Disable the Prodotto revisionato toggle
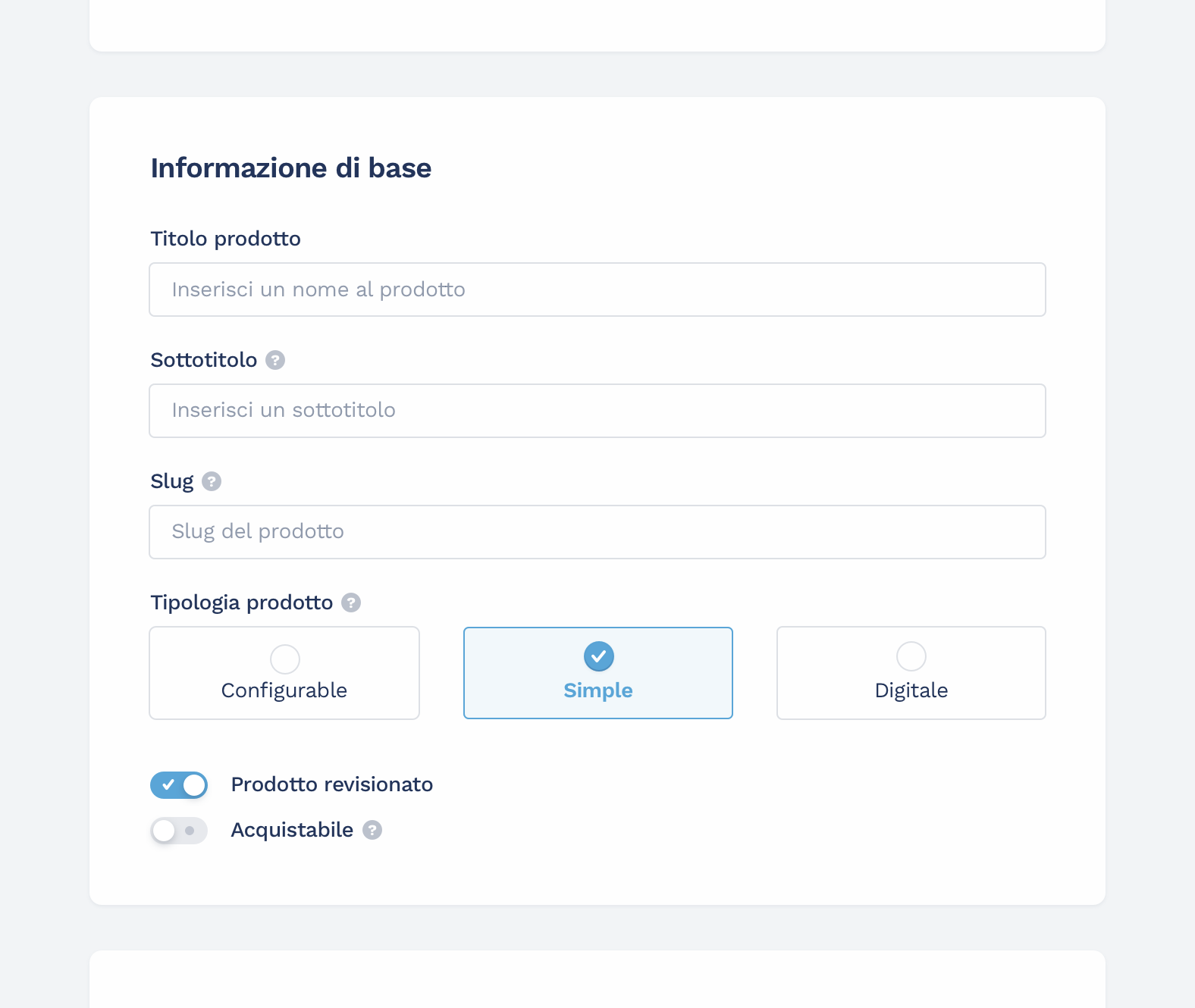The image size is (1195, 1008). (x=179, y=785)
